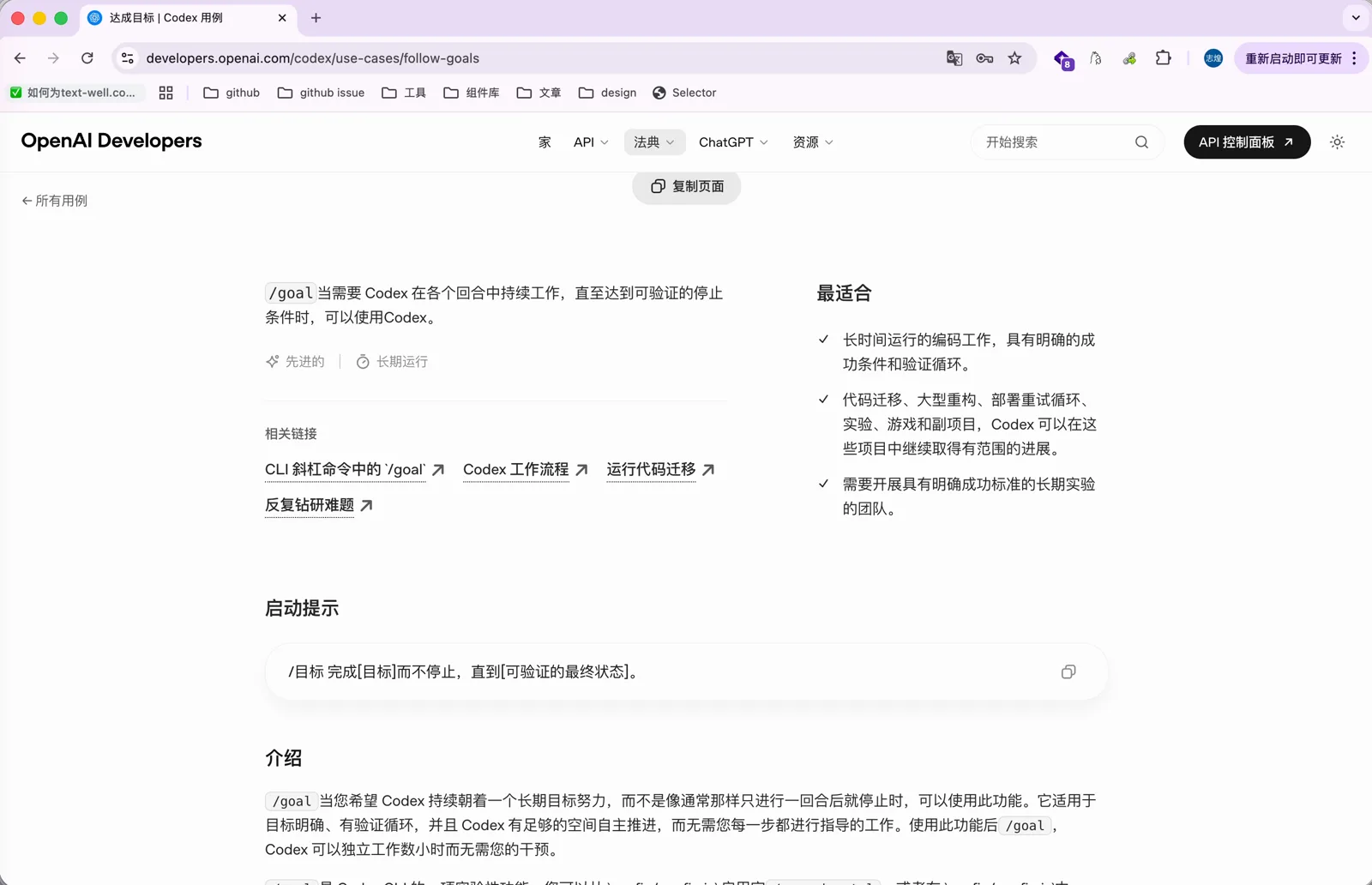1372x885 pixels.
Task: Open link CLI 斜杠命令中的 /goal
Action: 354,470
